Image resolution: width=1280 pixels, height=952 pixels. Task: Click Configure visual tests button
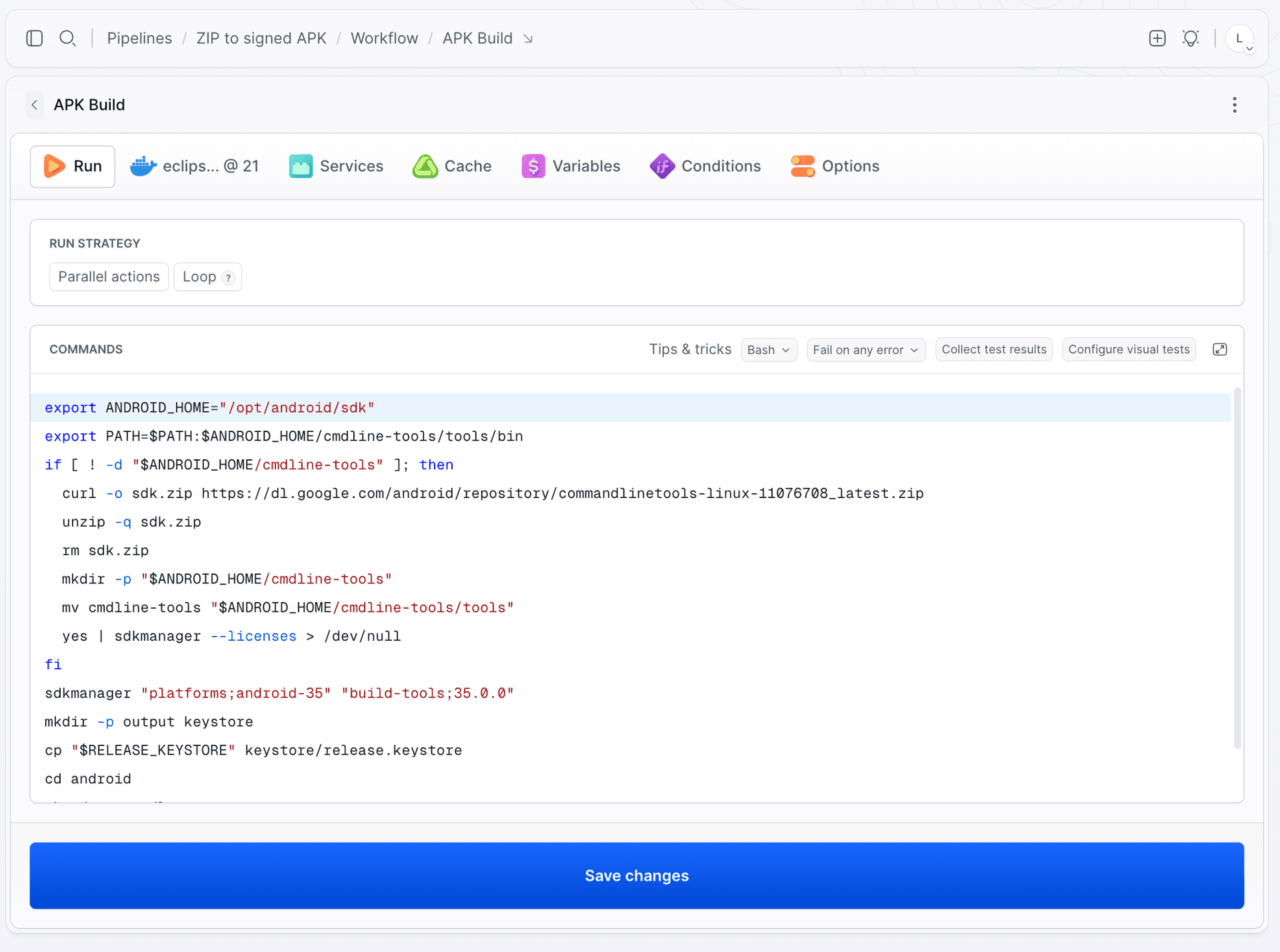click(1129, 349)
